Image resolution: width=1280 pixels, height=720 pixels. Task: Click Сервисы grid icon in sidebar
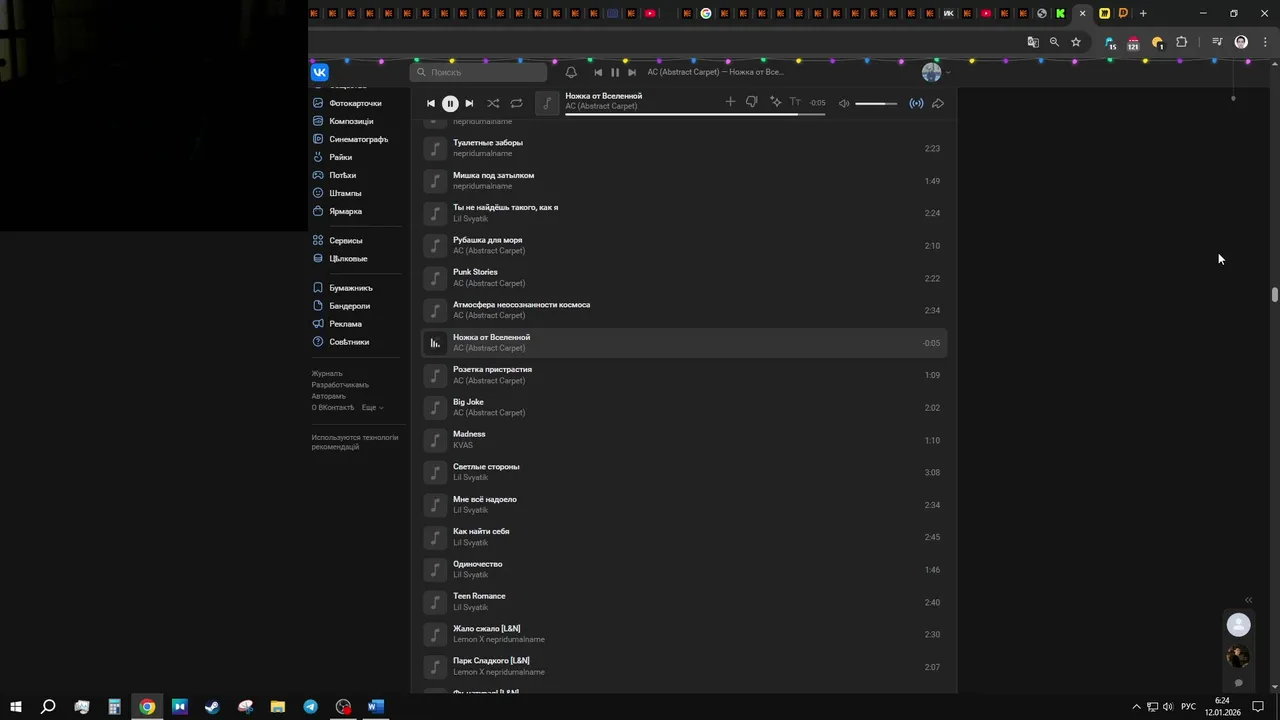coord(318,240)
